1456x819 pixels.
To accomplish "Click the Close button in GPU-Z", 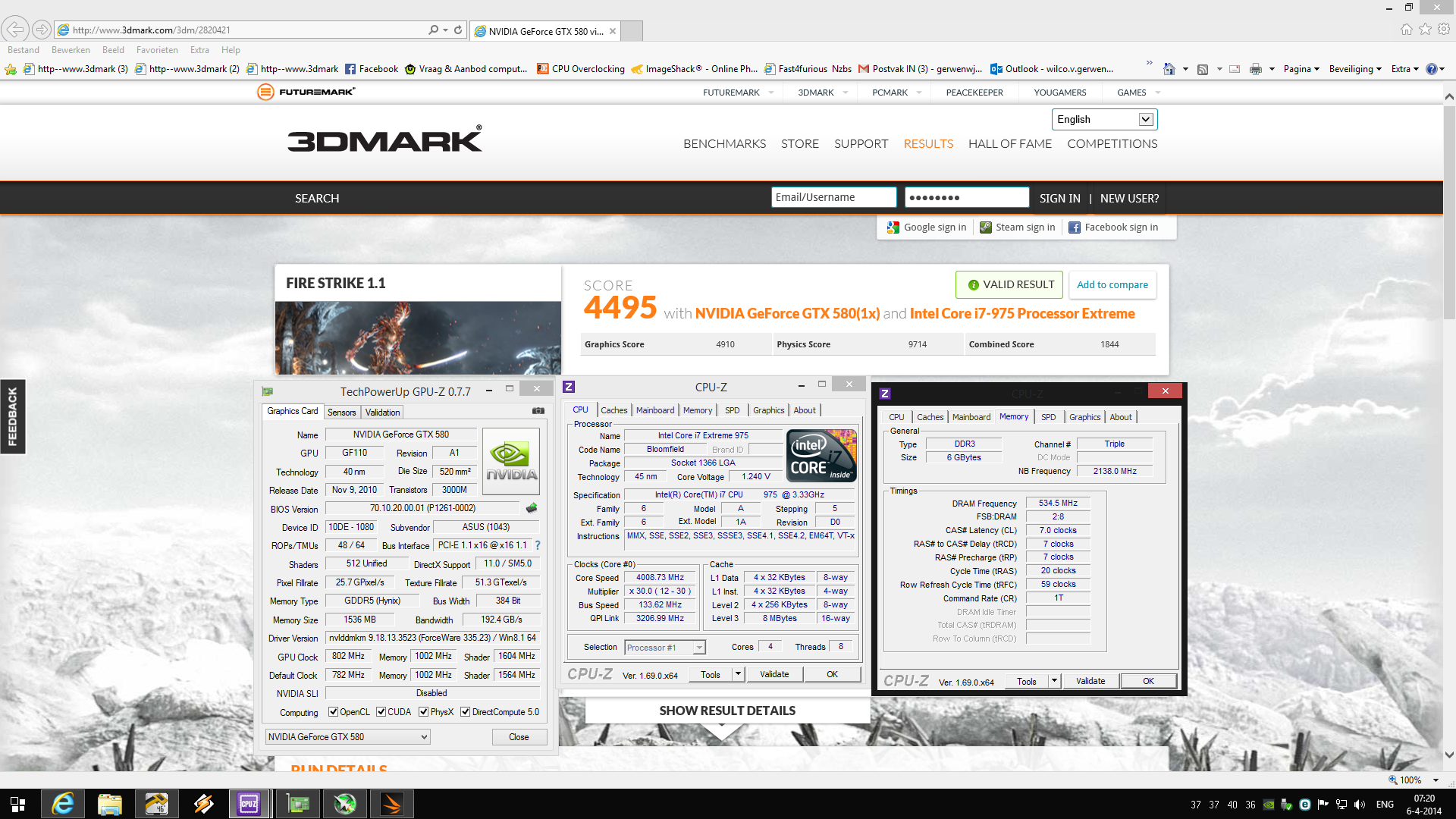I will pos(519,737).
